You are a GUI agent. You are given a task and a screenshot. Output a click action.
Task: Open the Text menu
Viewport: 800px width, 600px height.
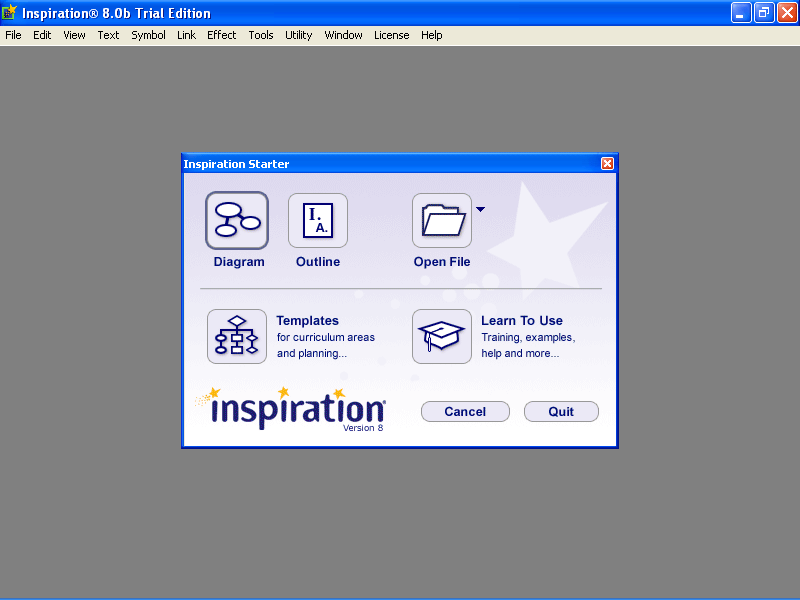(x=108, y=35)
